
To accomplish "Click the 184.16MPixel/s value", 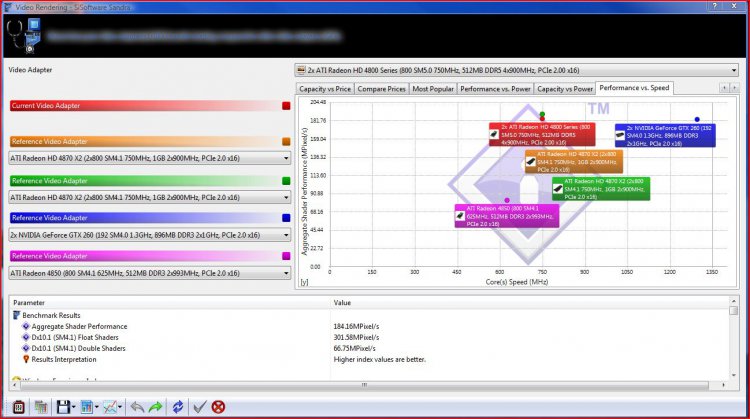I will pyautogui.click(x=356, y=326).
